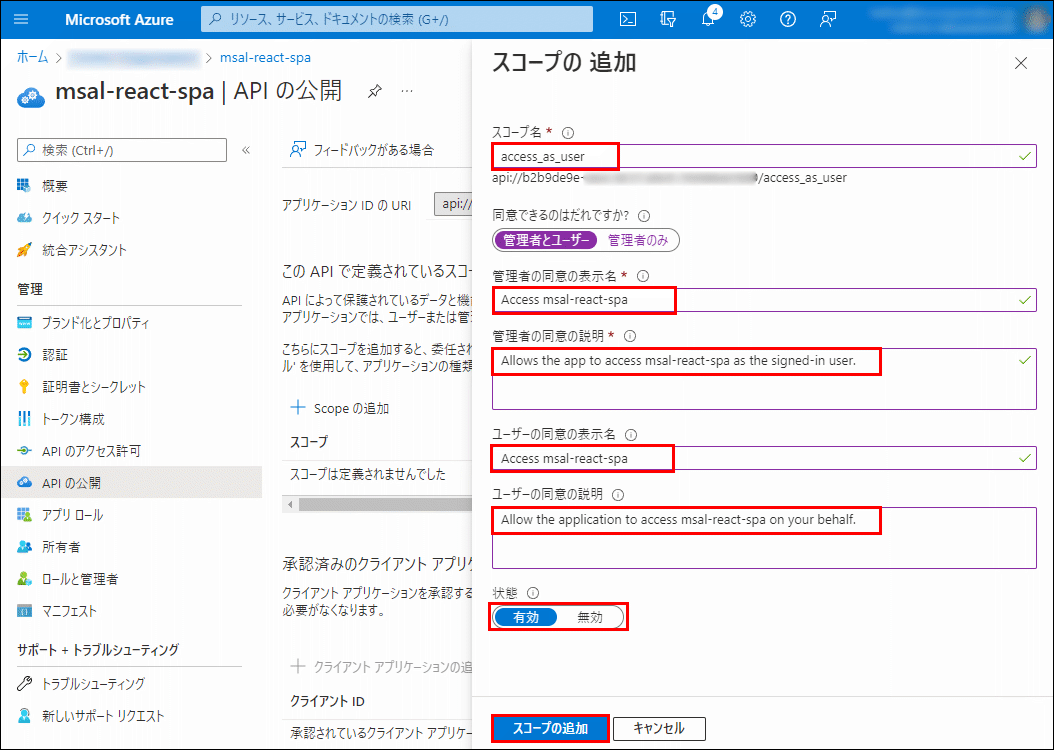Click the info icon next to 管理者の同意の表示名
Screen dimensions: 1054x750
pos(643,276)
